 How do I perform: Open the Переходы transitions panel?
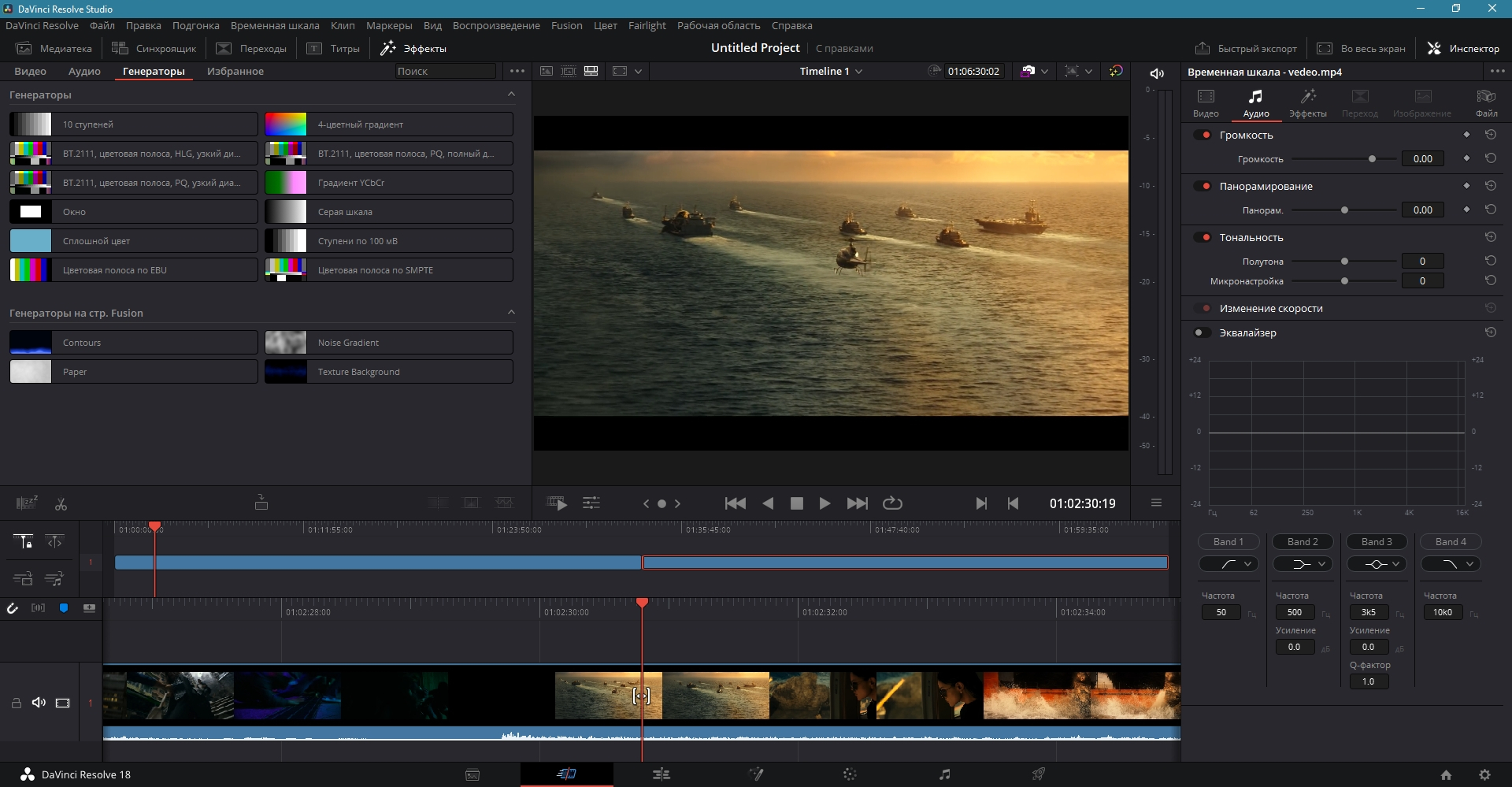(251, 48)
